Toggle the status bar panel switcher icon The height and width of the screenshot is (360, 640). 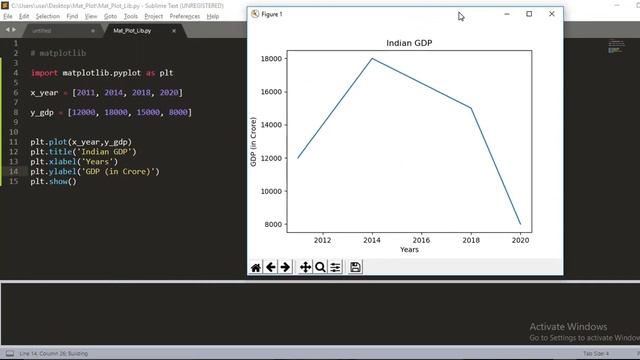[x=10, y=353]
